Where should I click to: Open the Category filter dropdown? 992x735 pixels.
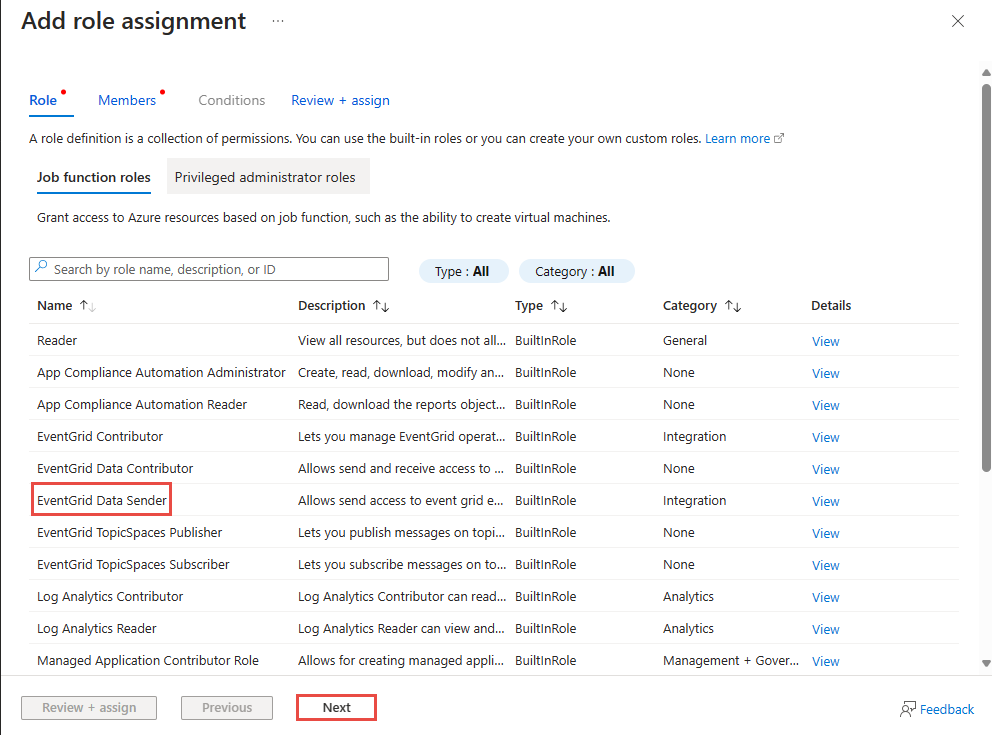(576, 271)
